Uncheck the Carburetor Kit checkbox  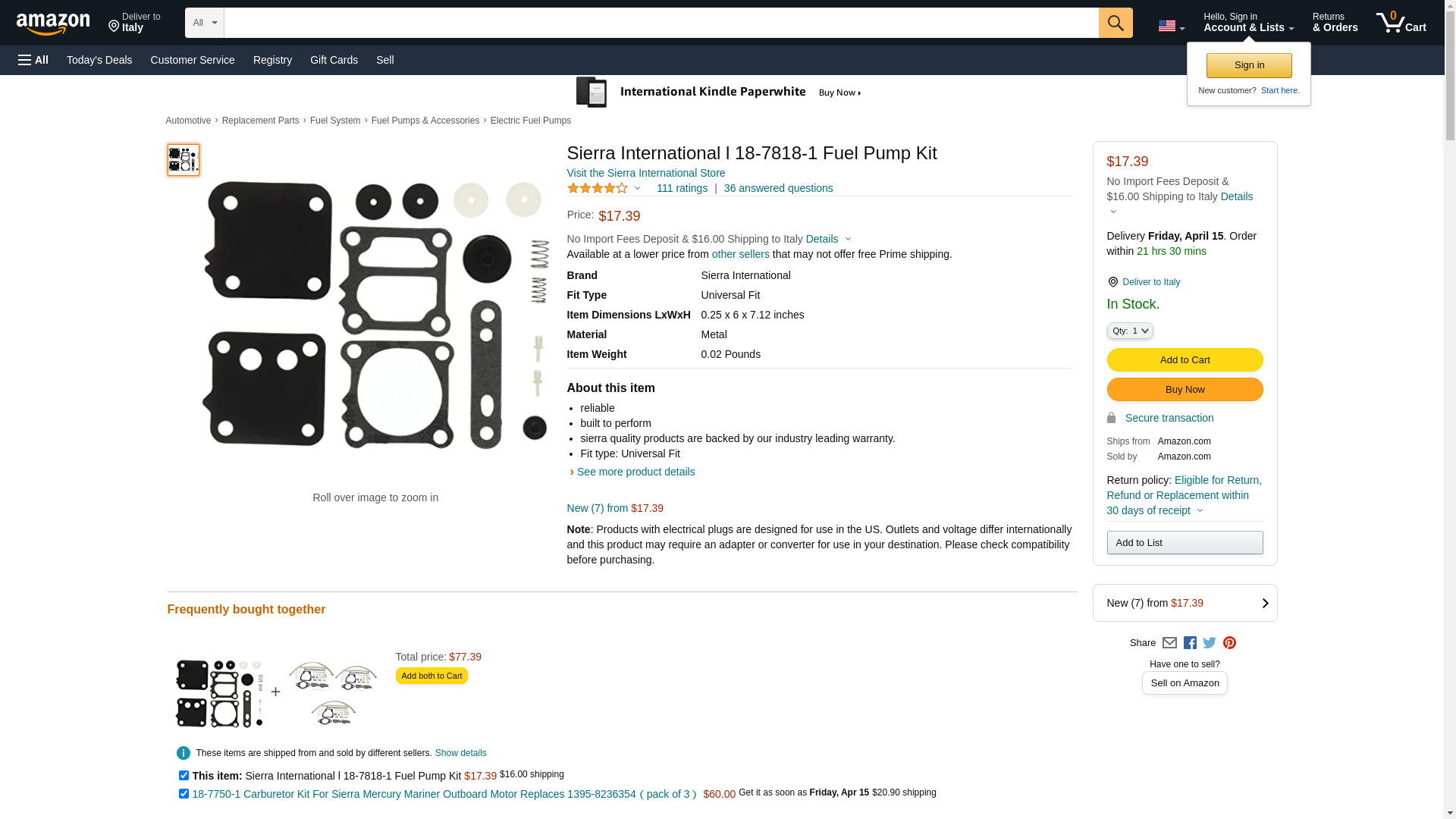pos(184,793)
